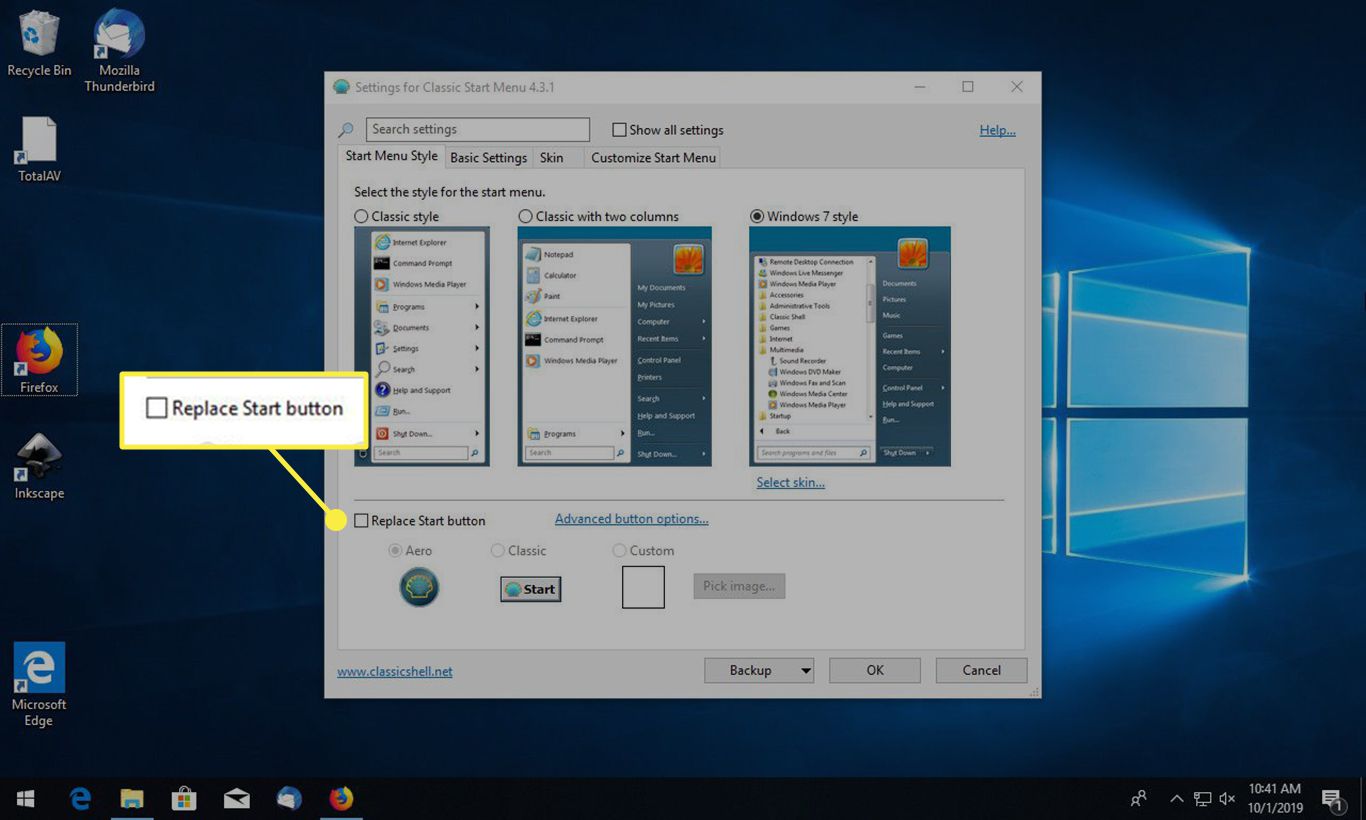Open File Explorer from taskbar
The image size is (1366, 820).
click(132, 798)
